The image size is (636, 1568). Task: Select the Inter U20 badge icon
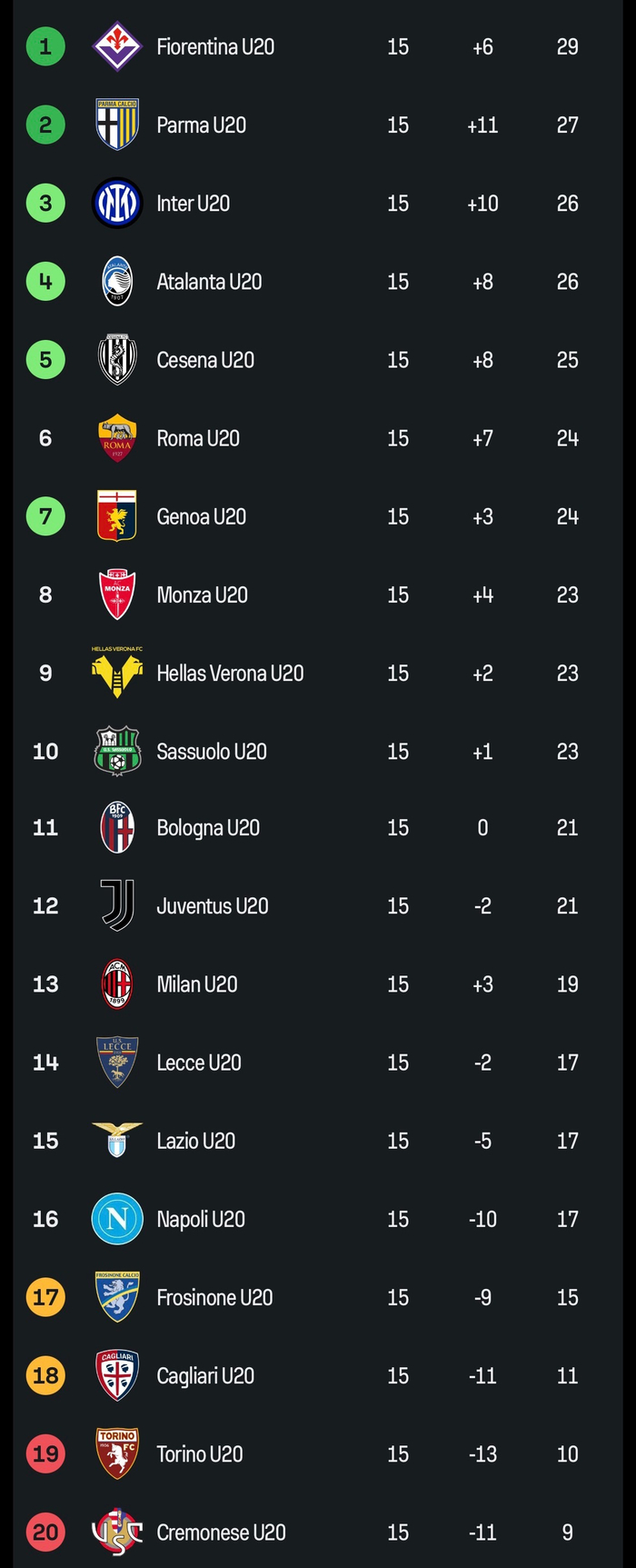coord(117,203)
